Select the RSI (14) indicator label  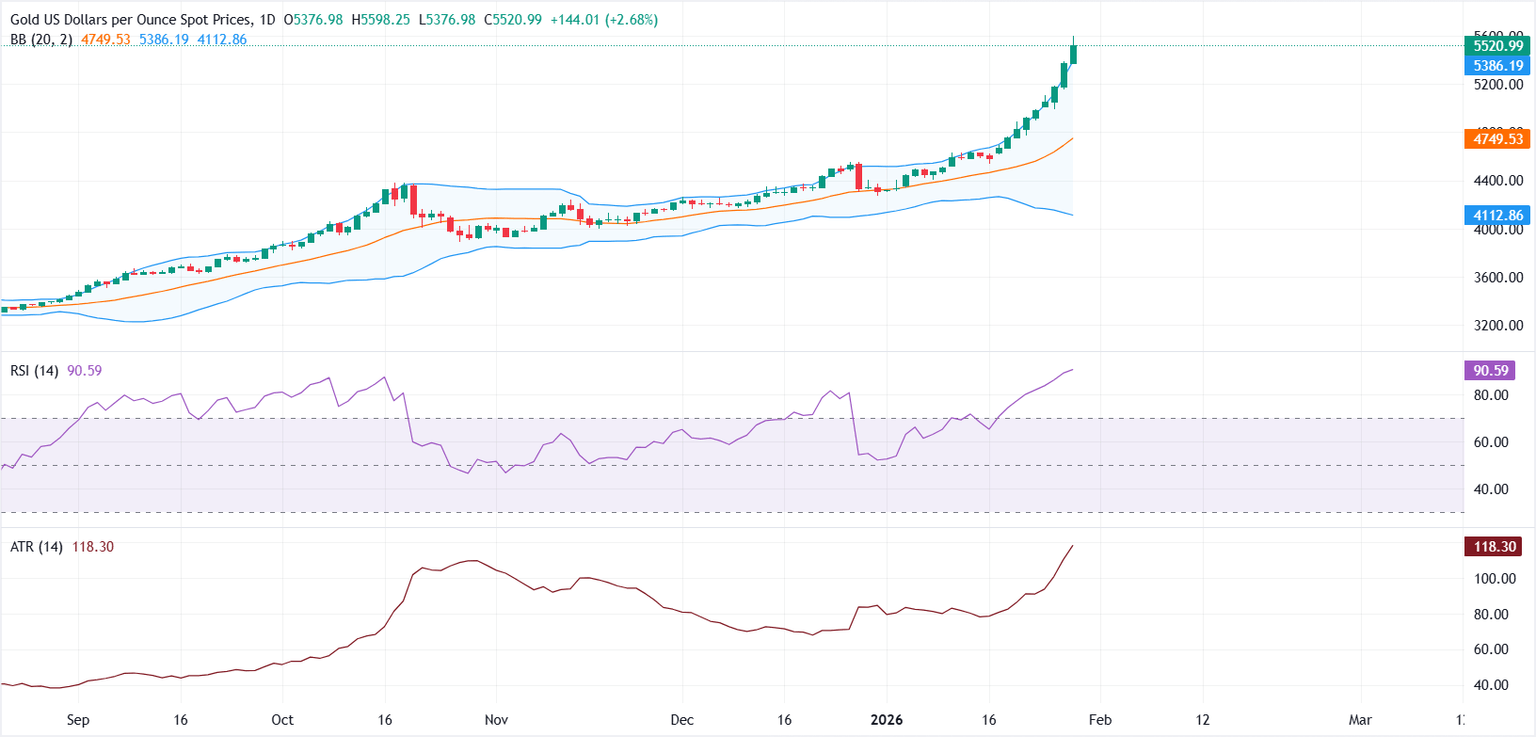(32, 371)
